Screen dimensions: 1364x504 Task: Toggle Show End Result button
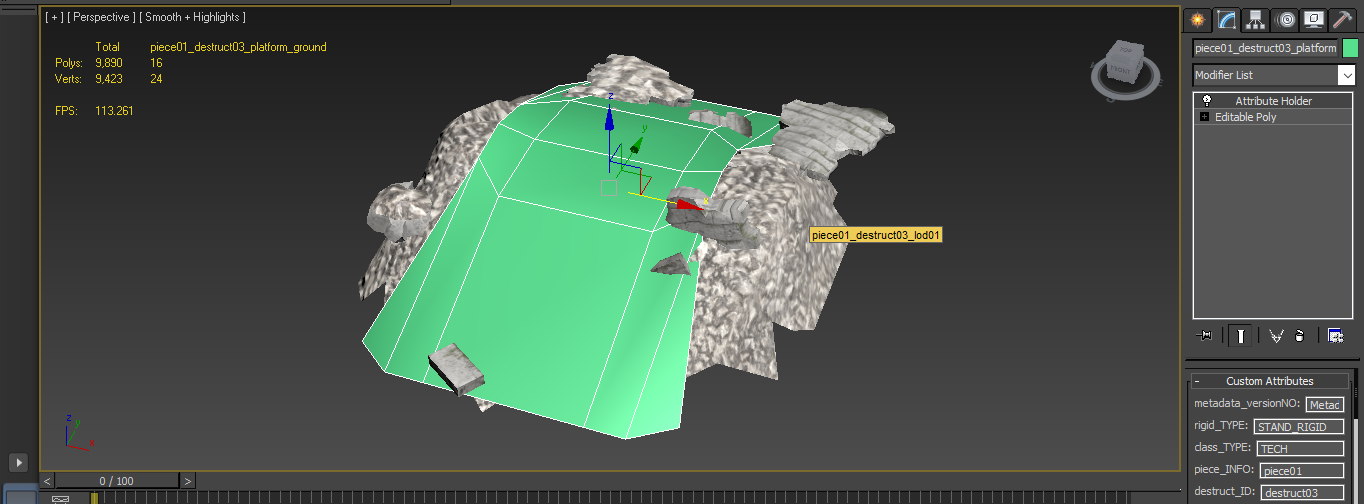(1240, 336)
